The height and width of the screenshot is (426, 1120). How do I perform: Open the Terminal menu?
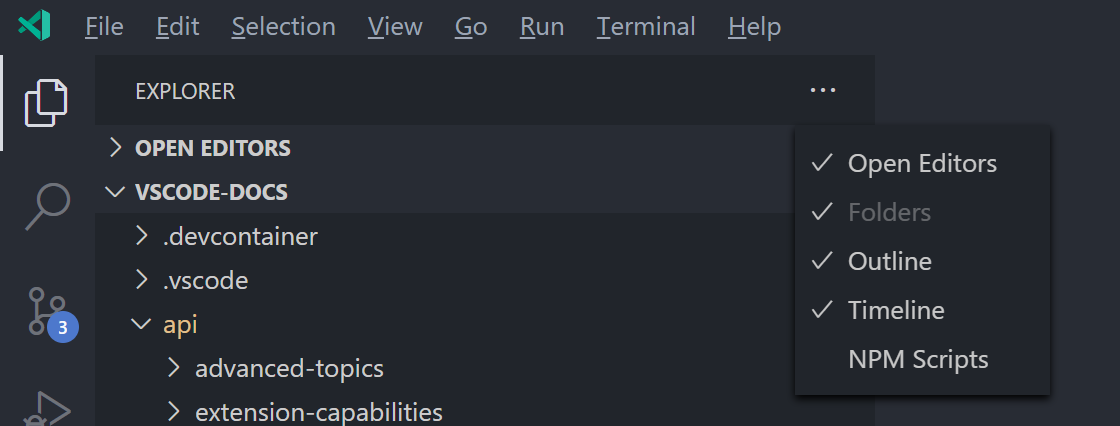[646, 27]
